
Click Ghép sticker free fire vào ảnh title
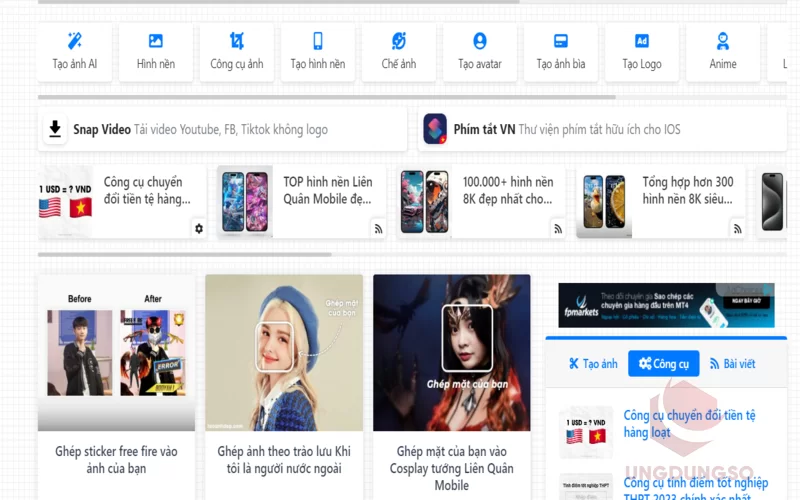click(x=116, y=460)
